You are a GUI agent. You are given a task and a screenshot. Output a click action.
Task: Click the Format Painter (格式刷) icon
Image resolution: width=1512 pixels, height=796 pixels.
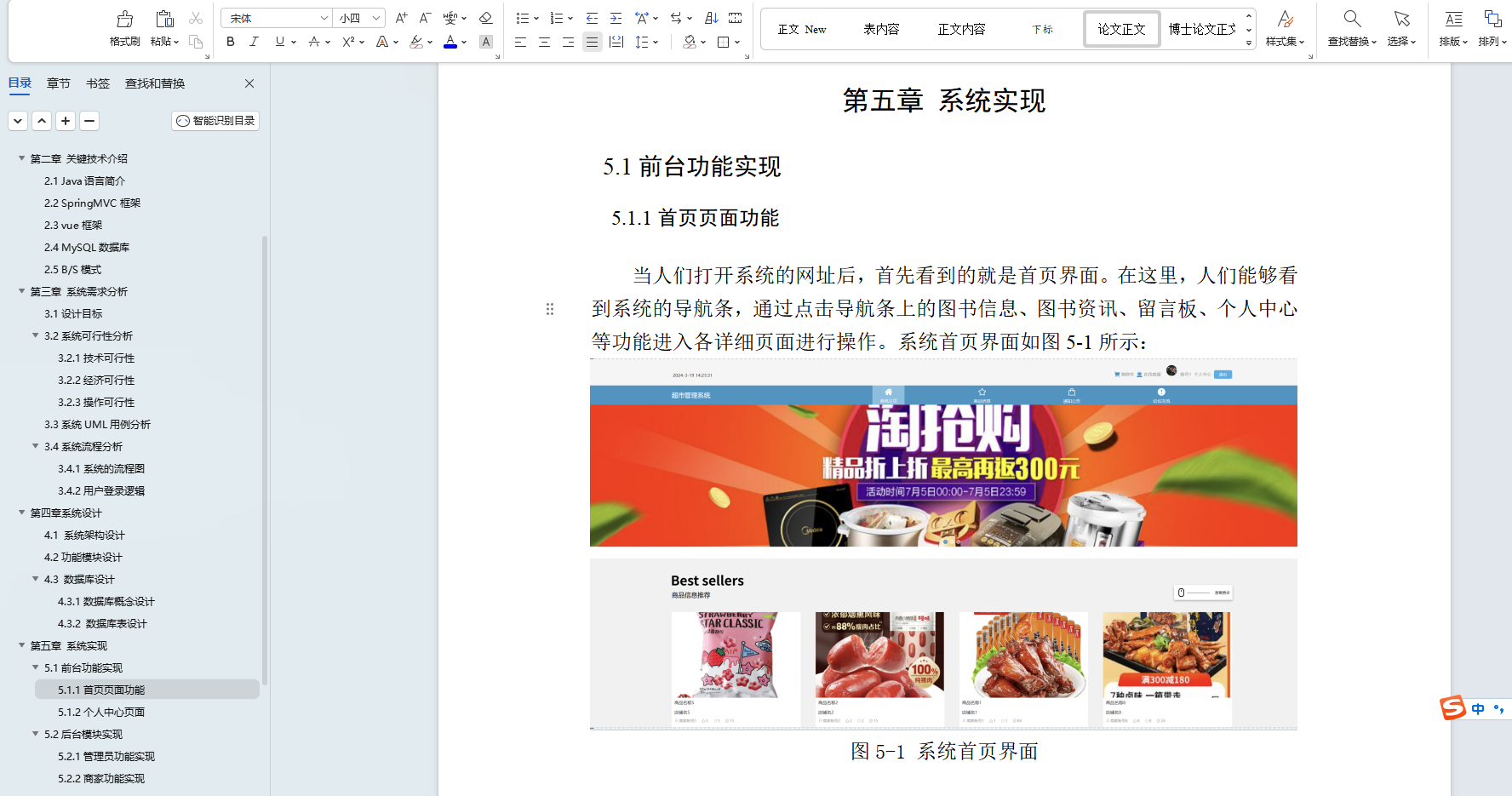coord(125,19)
